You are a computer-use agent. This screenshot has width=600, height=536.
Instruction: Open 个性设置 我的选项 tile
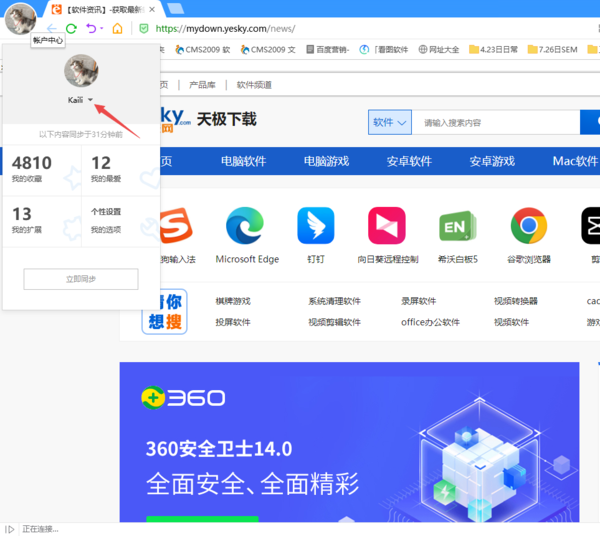(x=121, y=222)
